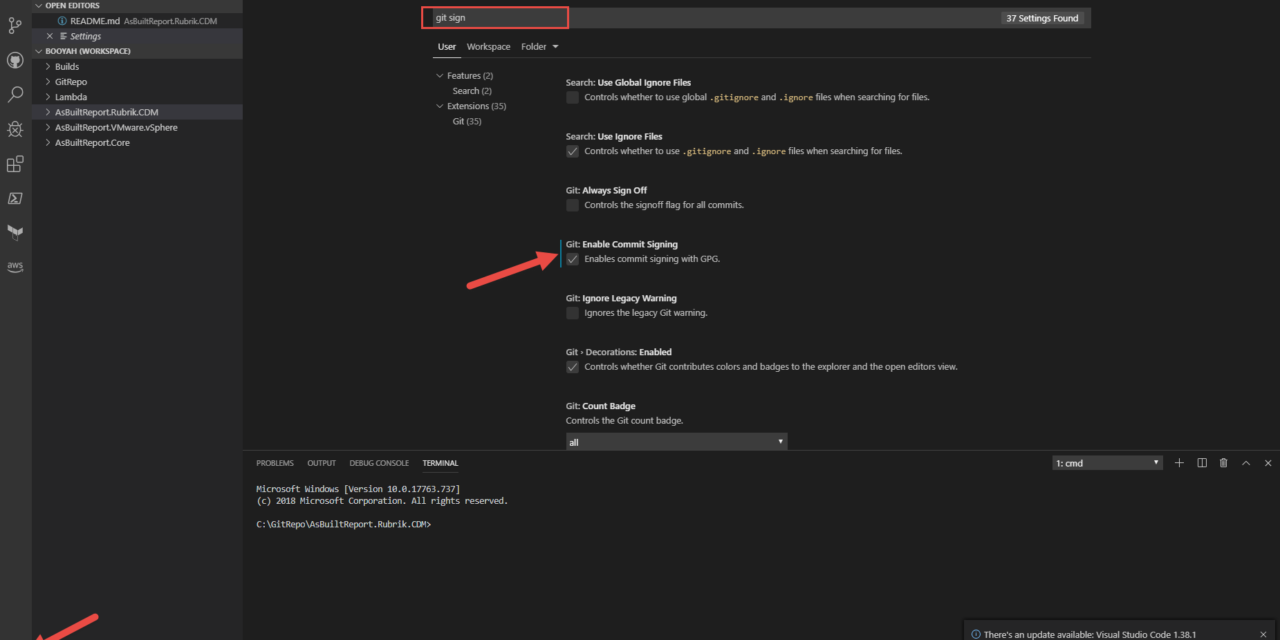Image resolution: width=1280 pixels, height=640 pixels.
Task: Close the Settings editor in Open Editors
Action: 50,36
